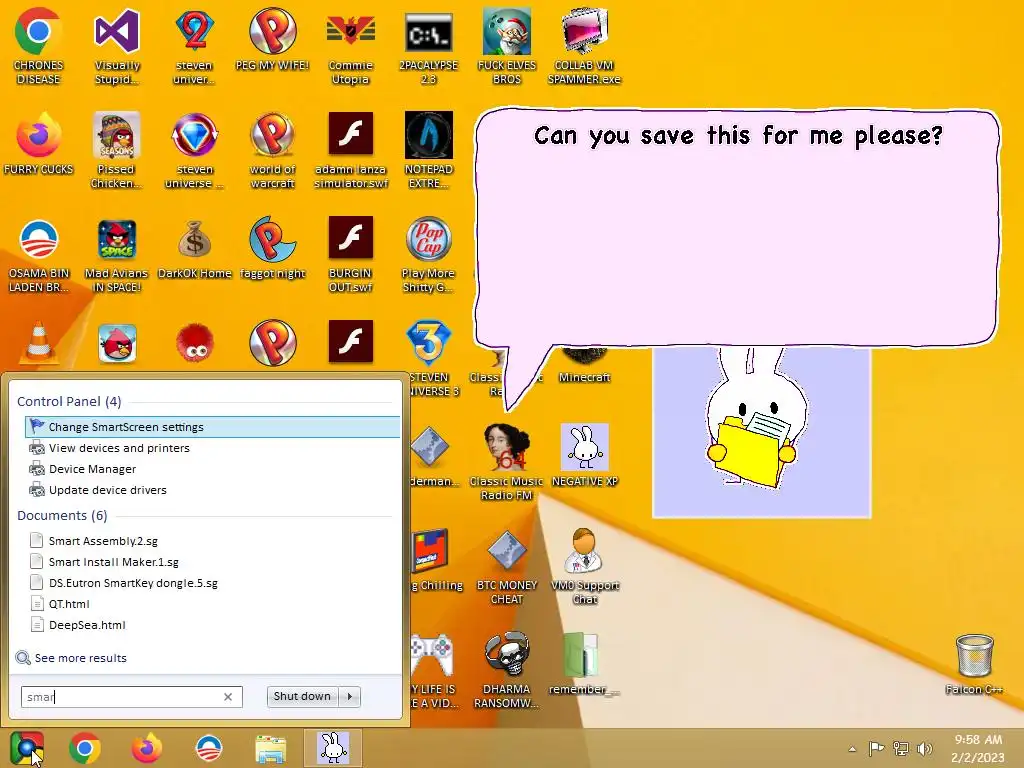The image size is (1024, 768).
Task: Click the Control Panel (4) group header
Action: coord(69,401)
